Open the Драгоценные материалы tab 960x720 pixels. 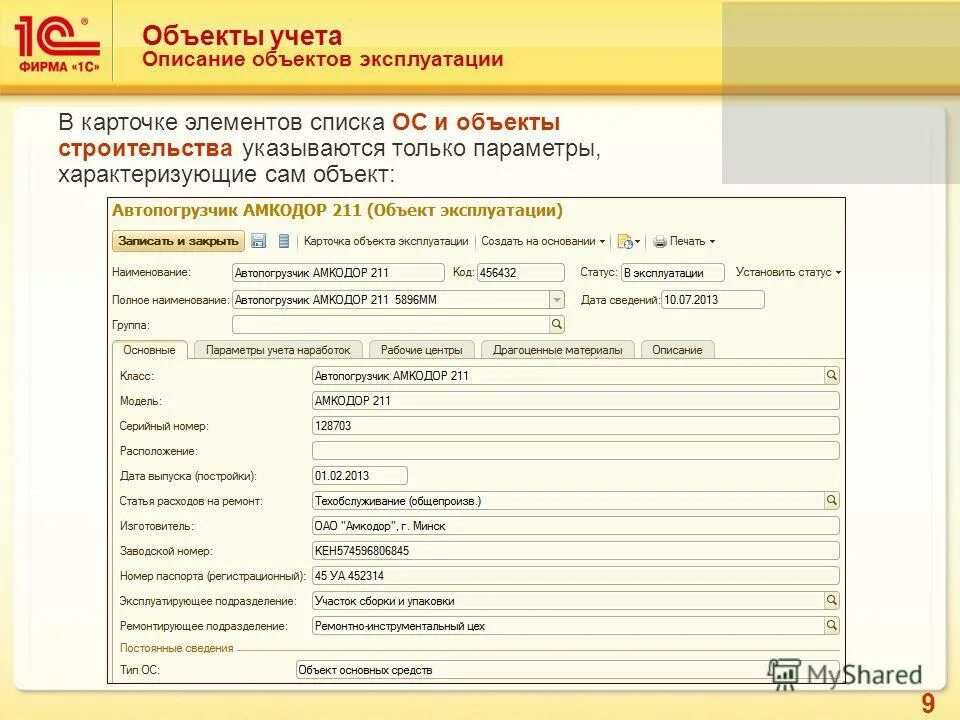(x=557, y=350)
